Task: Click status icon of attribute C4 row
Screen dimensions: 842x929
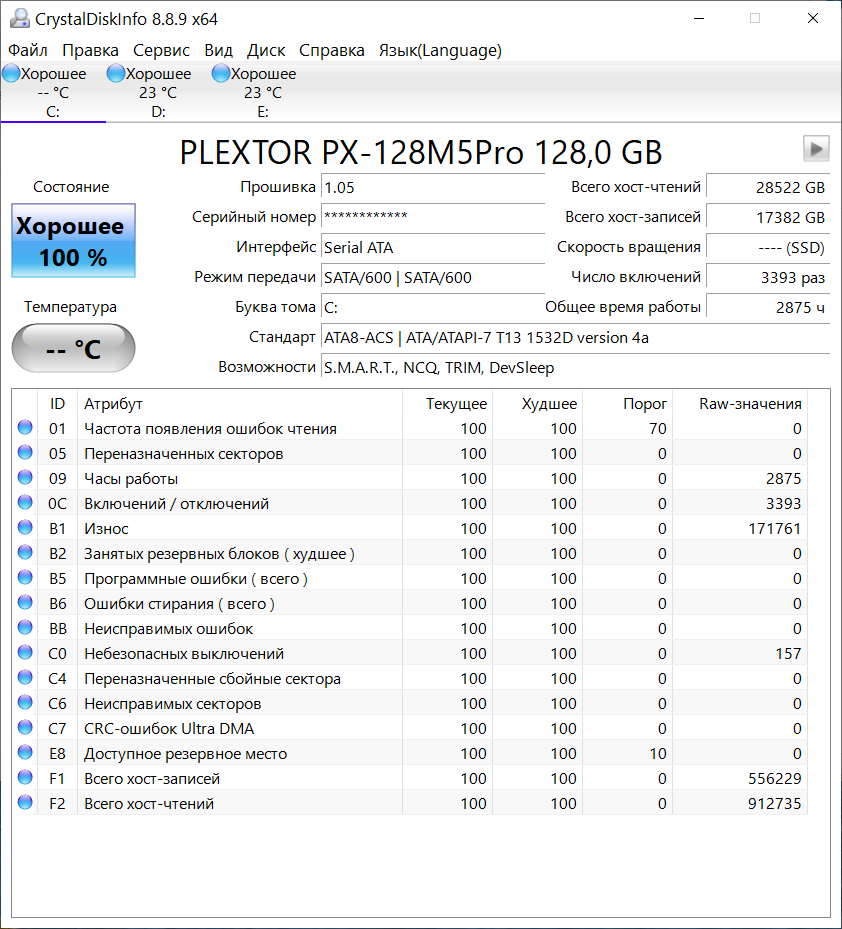Action: click(25, 677)
